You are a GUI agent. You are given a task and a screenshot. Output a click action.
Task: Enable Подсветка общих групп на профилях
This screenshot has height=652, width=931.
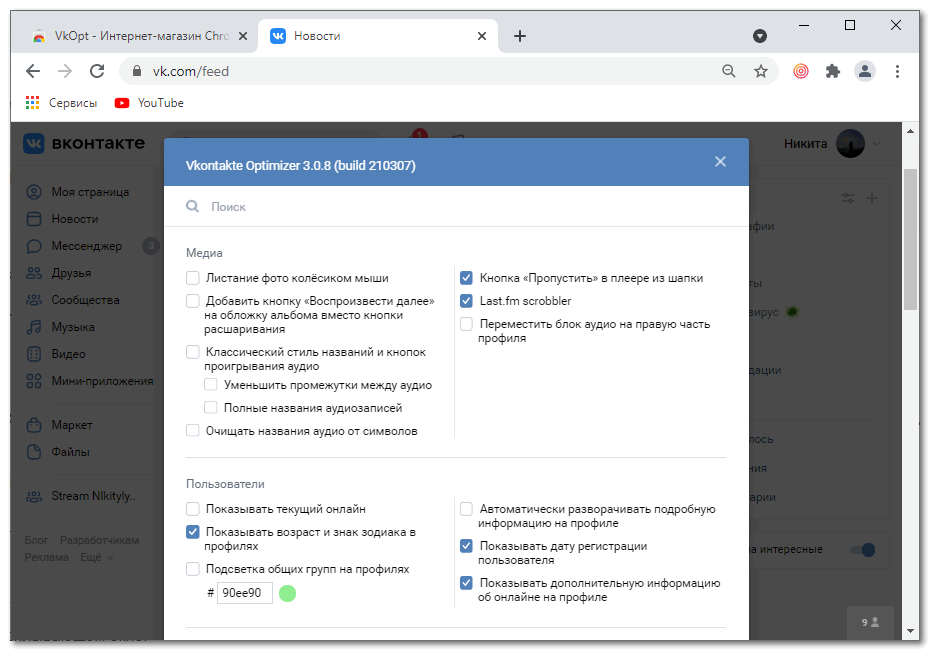click(192, 569)
